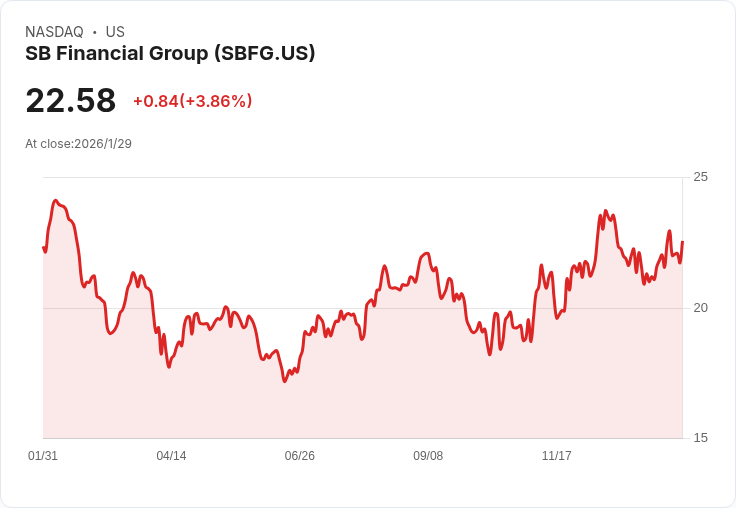Click the final right endpoint of the price line
736x508 pixels.
682,242
